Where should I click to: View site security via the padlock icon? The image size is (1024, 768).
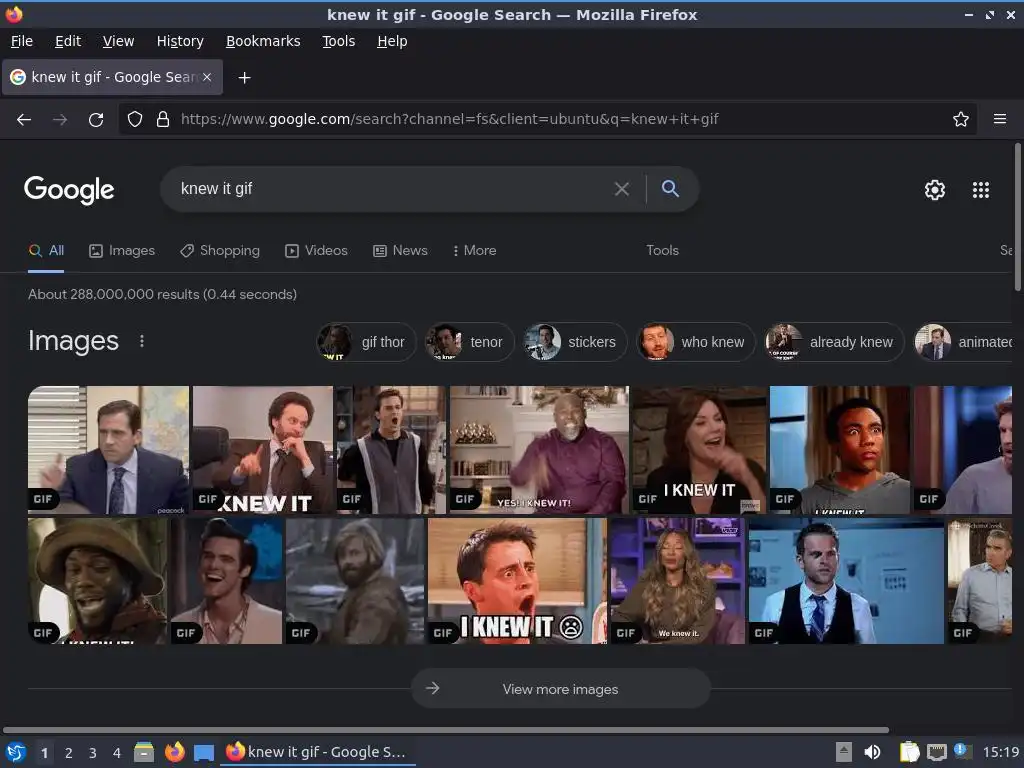click(163, 119)
